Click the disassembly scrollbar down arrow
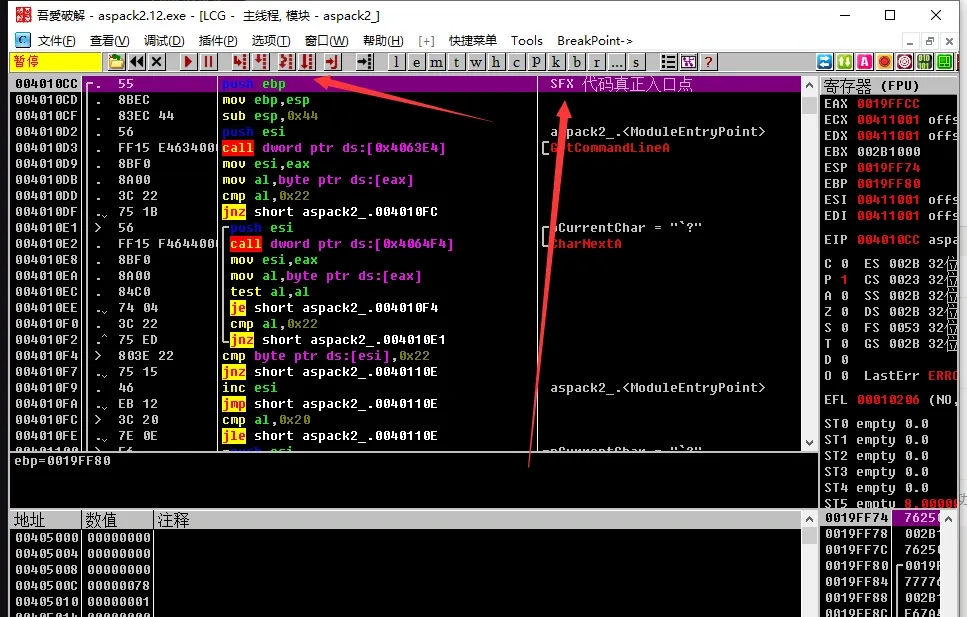 810,442
